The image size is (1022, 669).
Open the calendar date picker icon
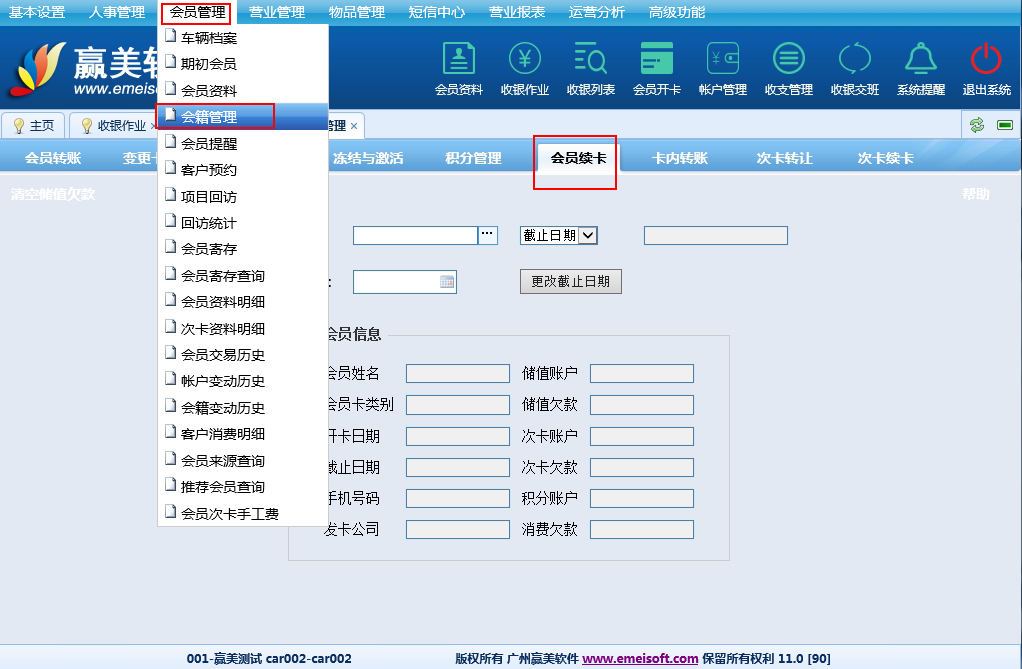pos(447,282)
